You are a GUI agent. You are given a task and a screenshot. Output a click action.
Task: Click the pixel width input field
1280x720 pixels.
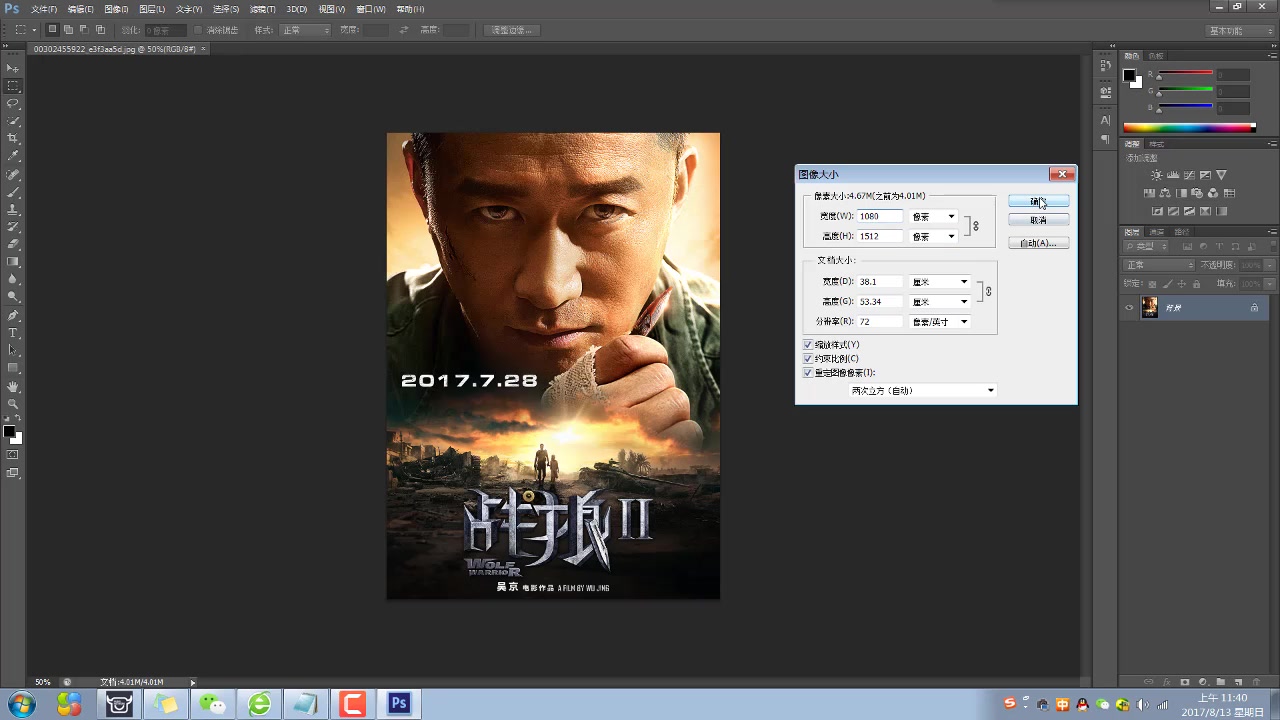tap(880, 216)
